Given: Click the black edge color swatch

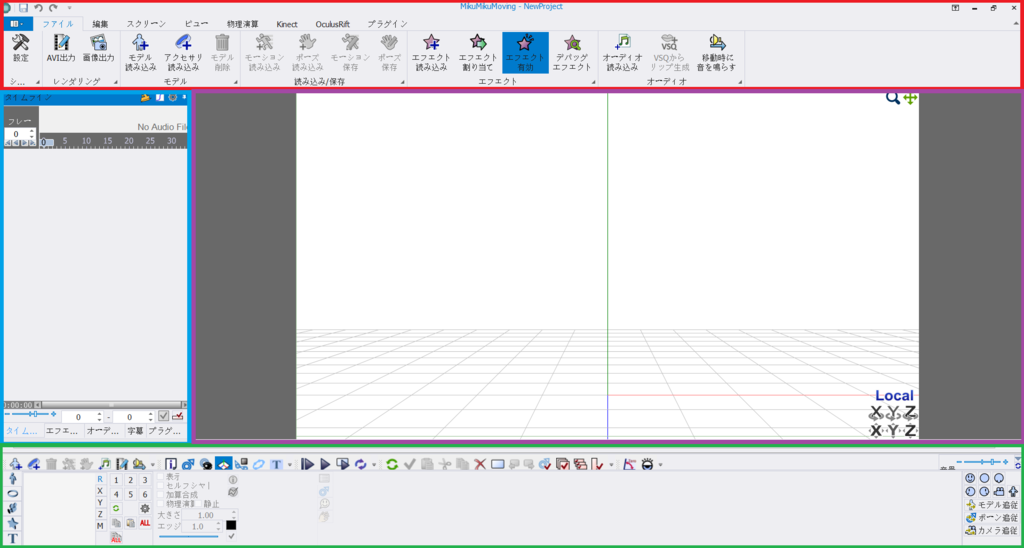Looking at the screenshot, I should pos(231,525).
